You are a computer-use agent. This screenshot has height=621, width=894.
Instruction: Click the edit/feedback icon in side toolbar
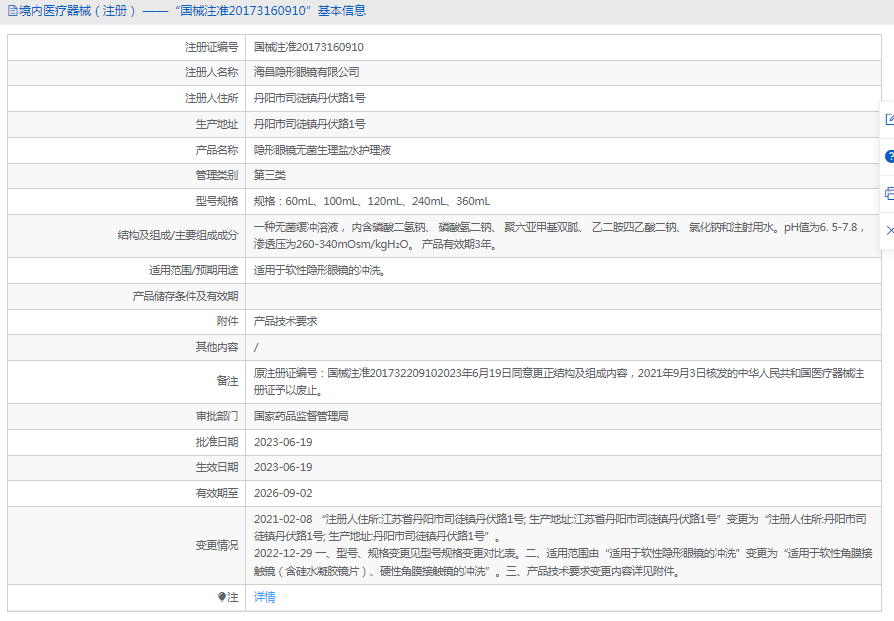pos(889,119)
